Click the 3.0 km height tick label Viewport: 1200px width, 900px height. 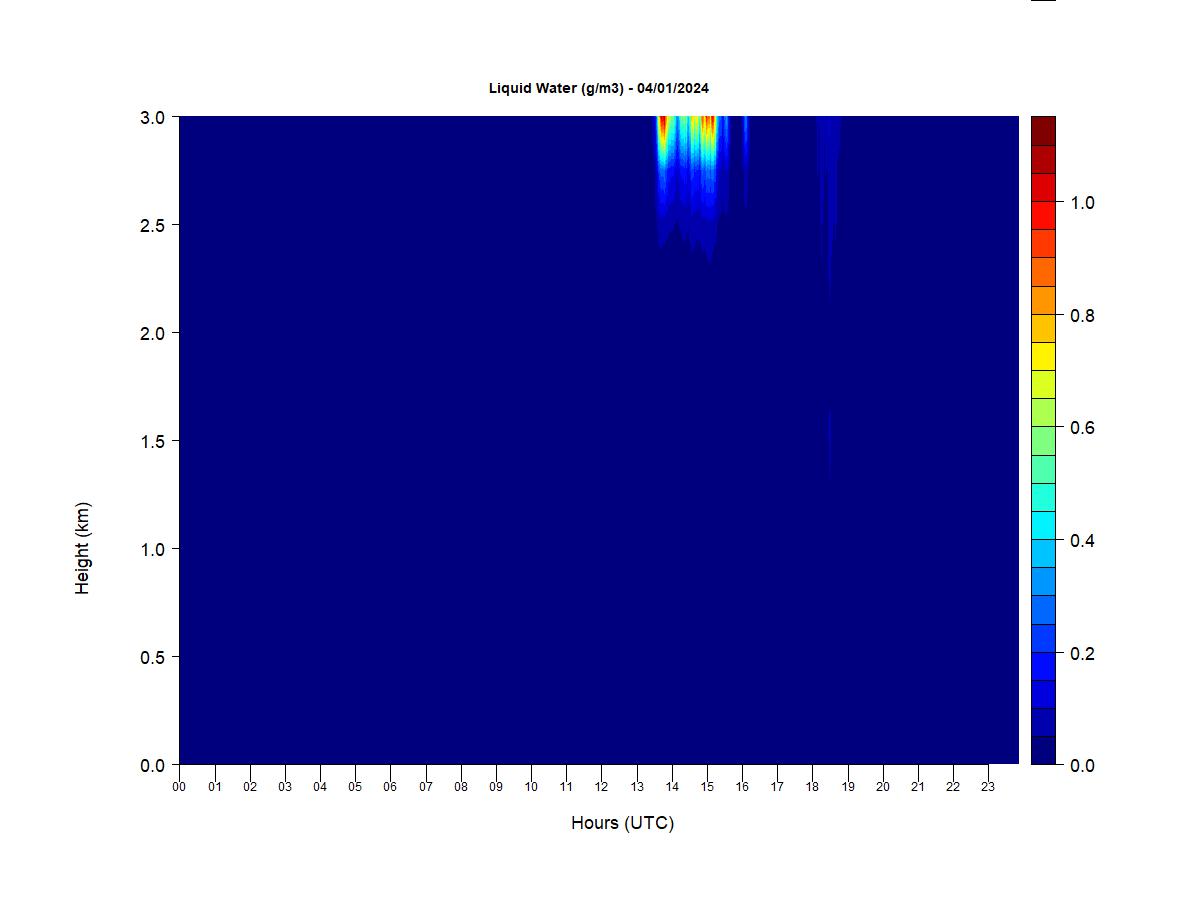153,117
